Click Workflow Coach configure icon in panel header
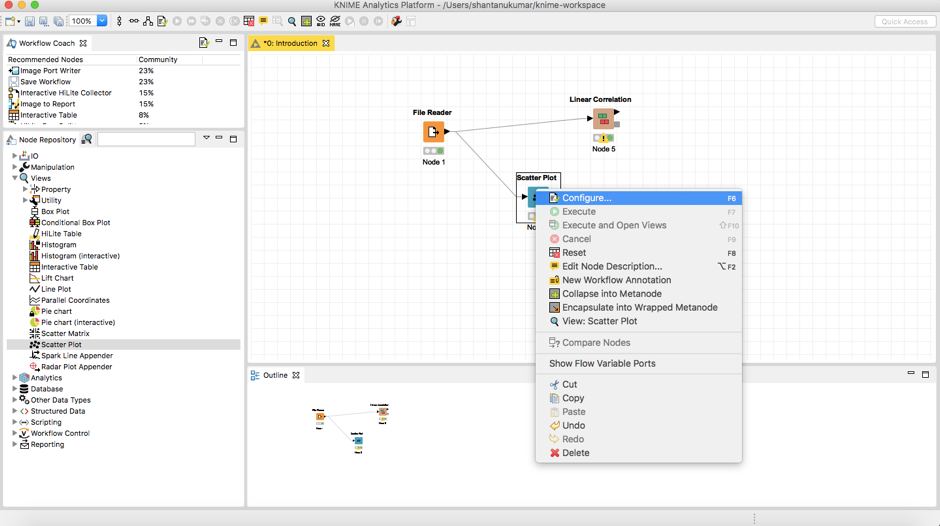940x526 pixels. coord(203,43)
